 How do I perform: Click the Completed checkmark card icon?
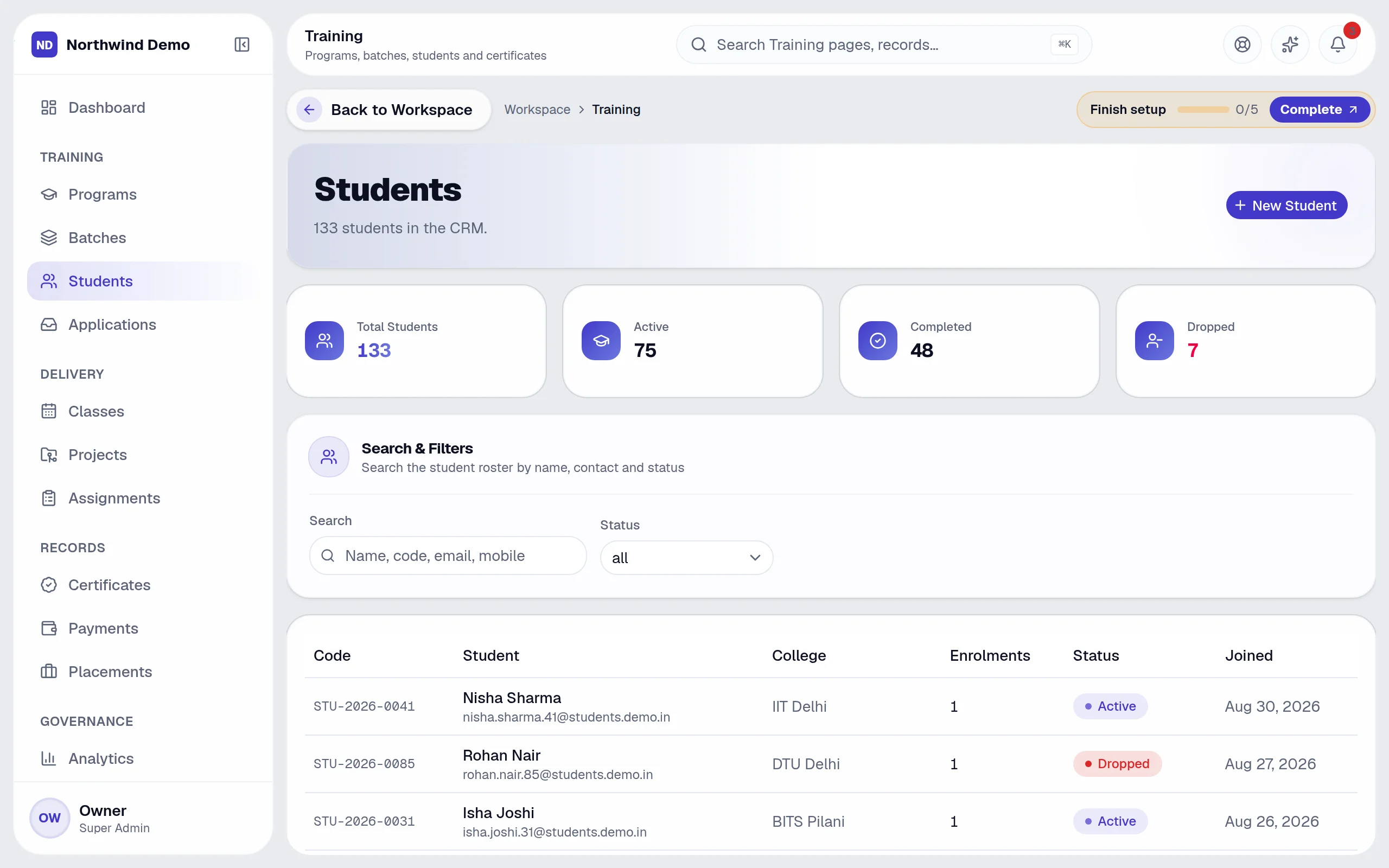[x=877, y=341]
